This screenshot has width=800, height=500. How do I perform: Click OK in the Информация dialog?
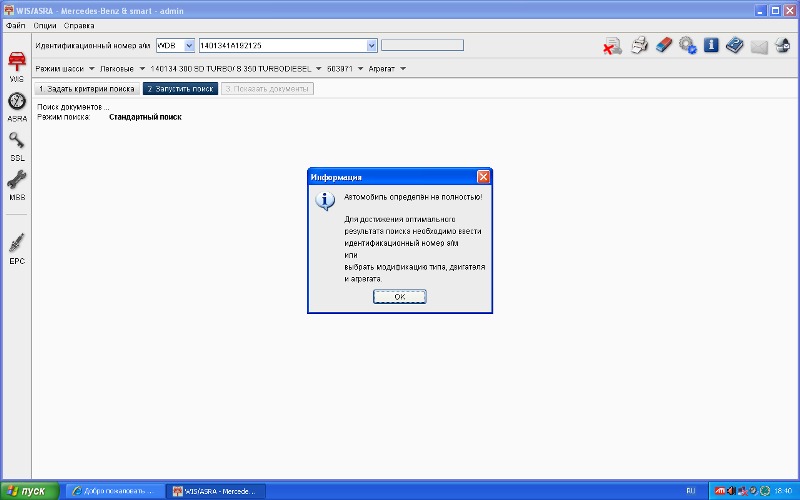(399, 296)
